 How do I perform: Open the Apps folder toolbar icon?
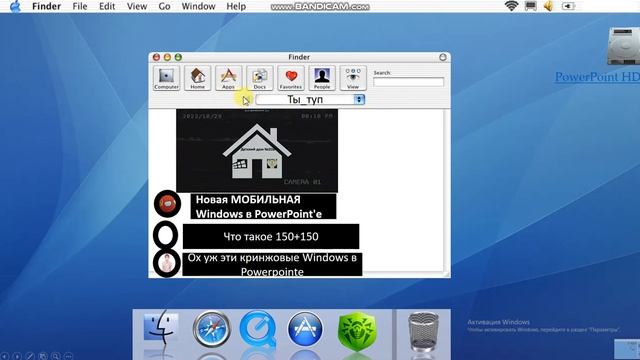229,78
